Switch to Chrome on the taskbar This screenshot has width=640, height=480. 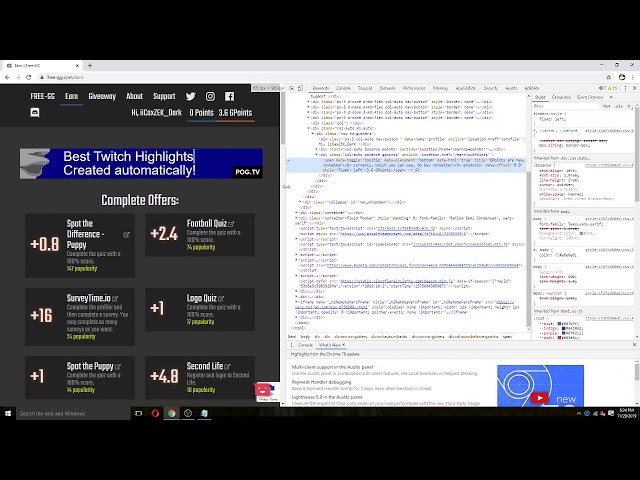(171, 413)
